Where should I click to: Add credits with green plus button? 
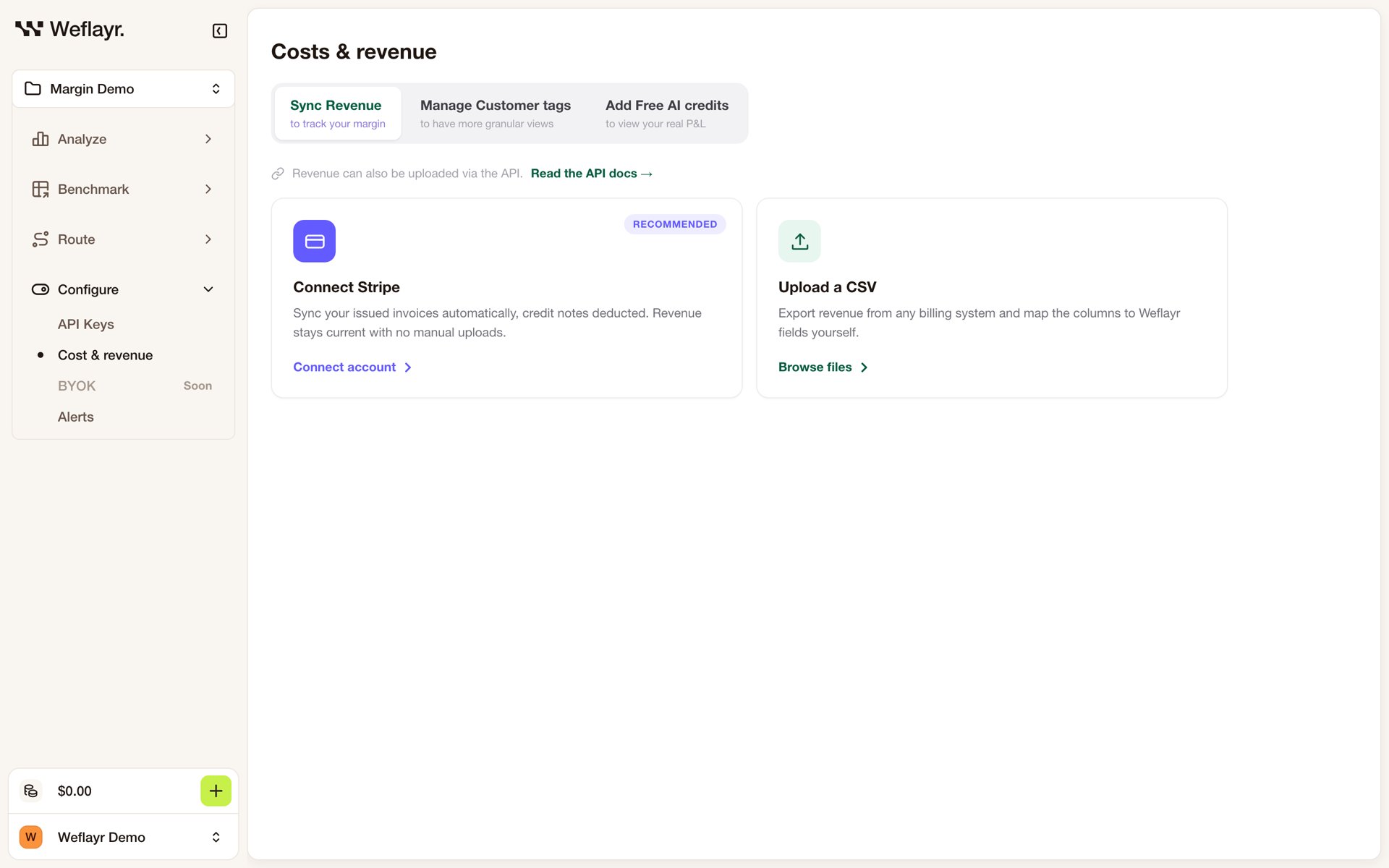tap(216, 791)
